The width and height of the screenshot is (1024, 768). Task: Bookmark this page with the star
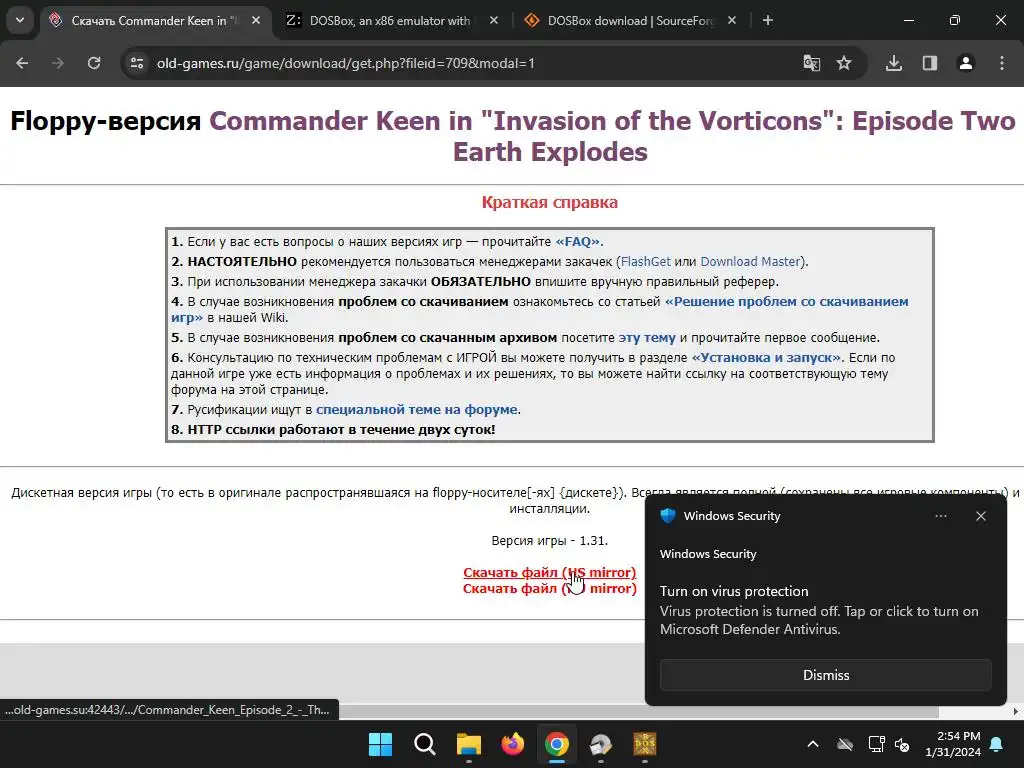844,63
